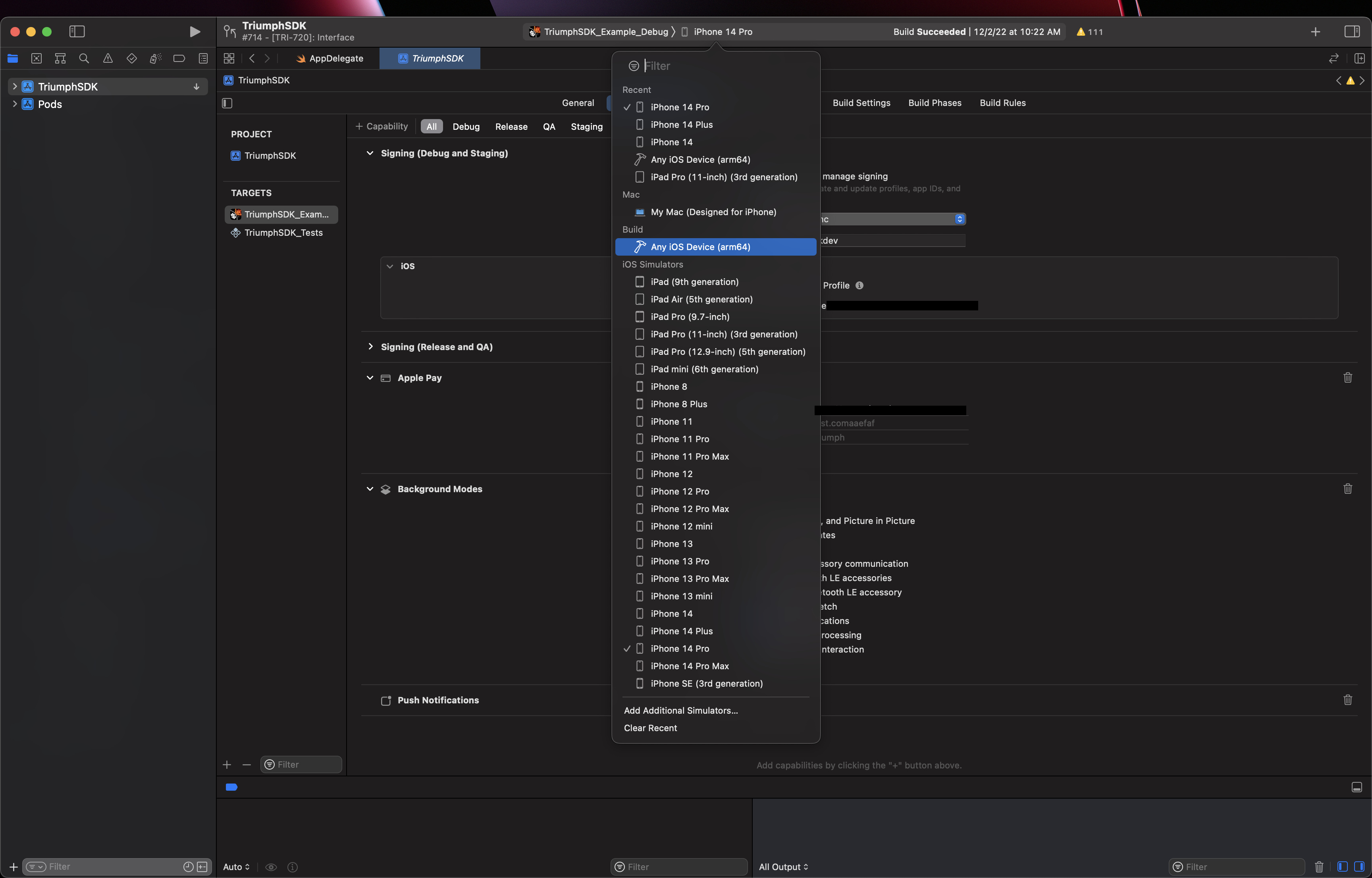Image resolution: width=1372 pixels, height=878 pixels.
Task: Choose Clear Recent in destination menu
Action: coord(650,728)
